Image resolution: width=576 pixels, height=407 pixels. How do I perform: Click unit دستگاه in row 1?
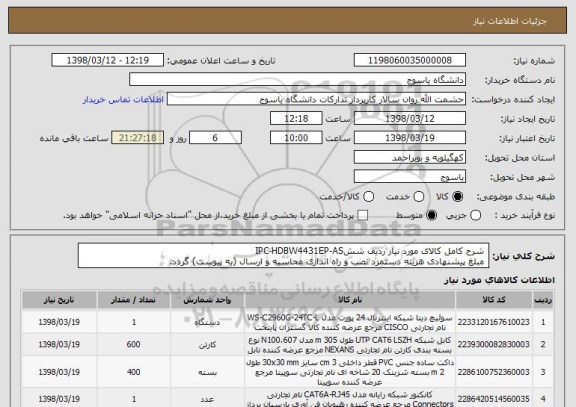(207, 322)
